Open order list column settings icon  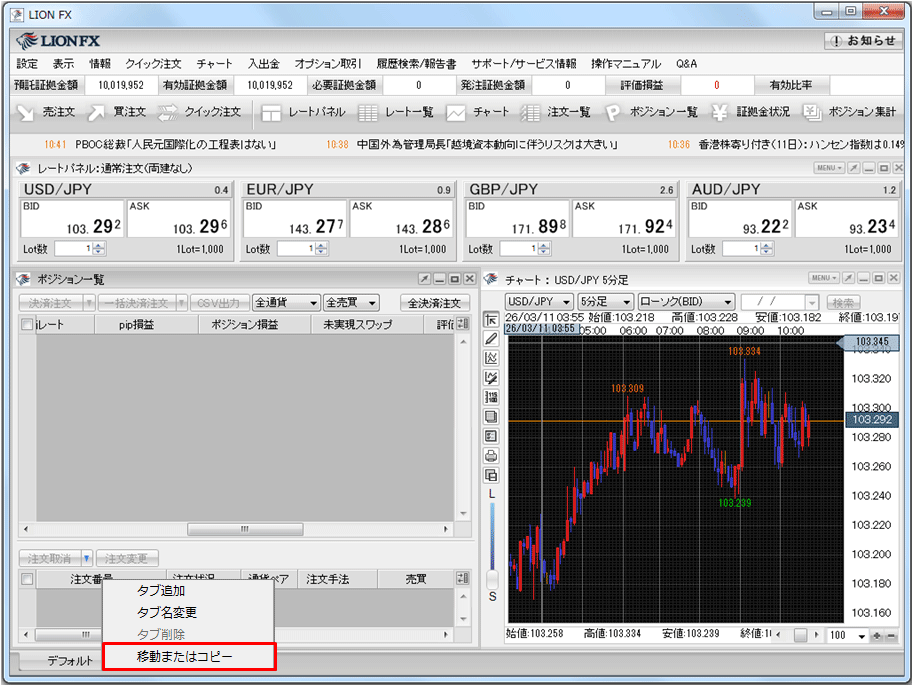[463, 578]
